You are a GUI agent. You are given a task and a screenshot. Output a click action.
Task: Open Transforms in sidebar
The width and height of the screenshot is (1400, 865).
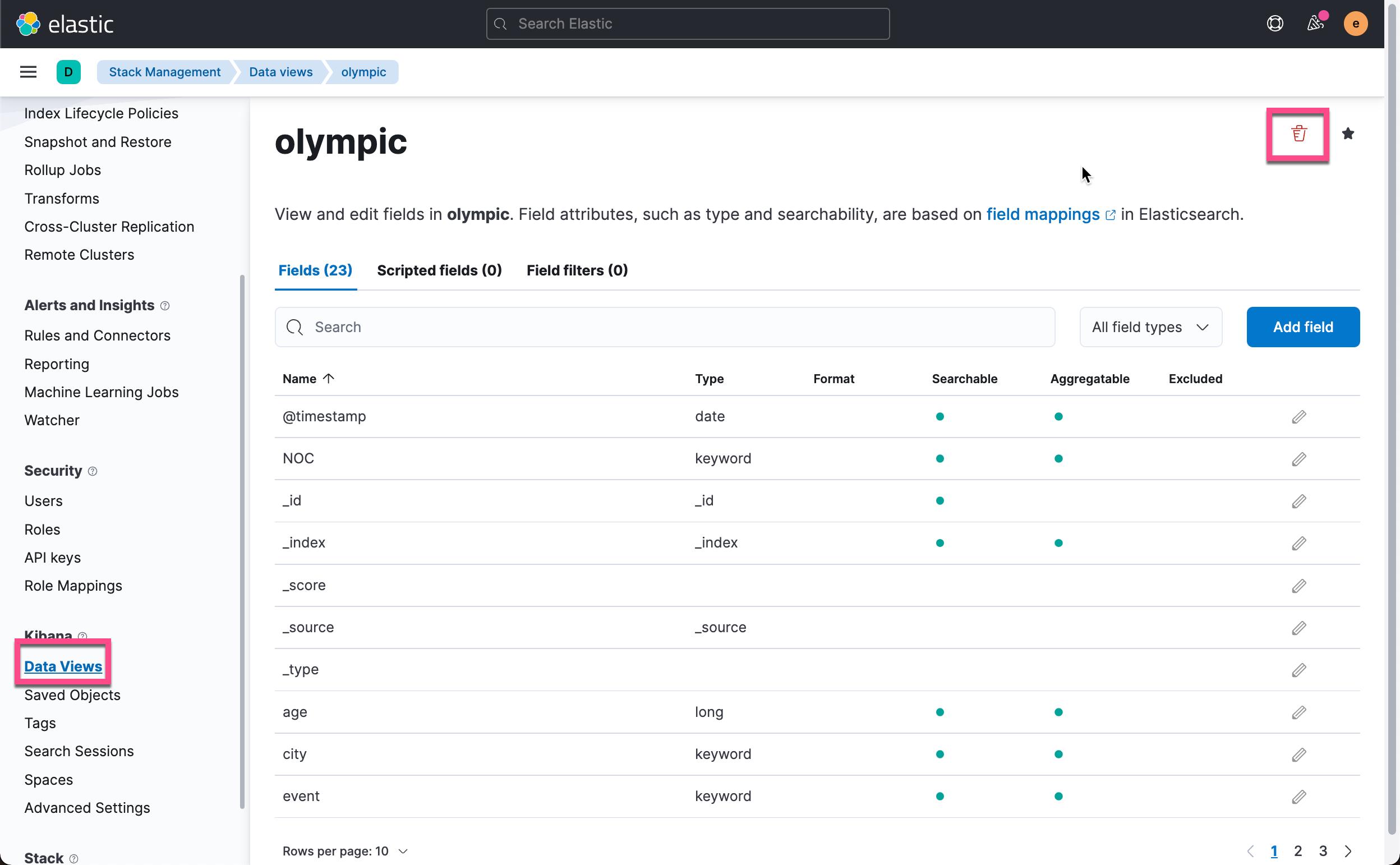tap(62, 199)
